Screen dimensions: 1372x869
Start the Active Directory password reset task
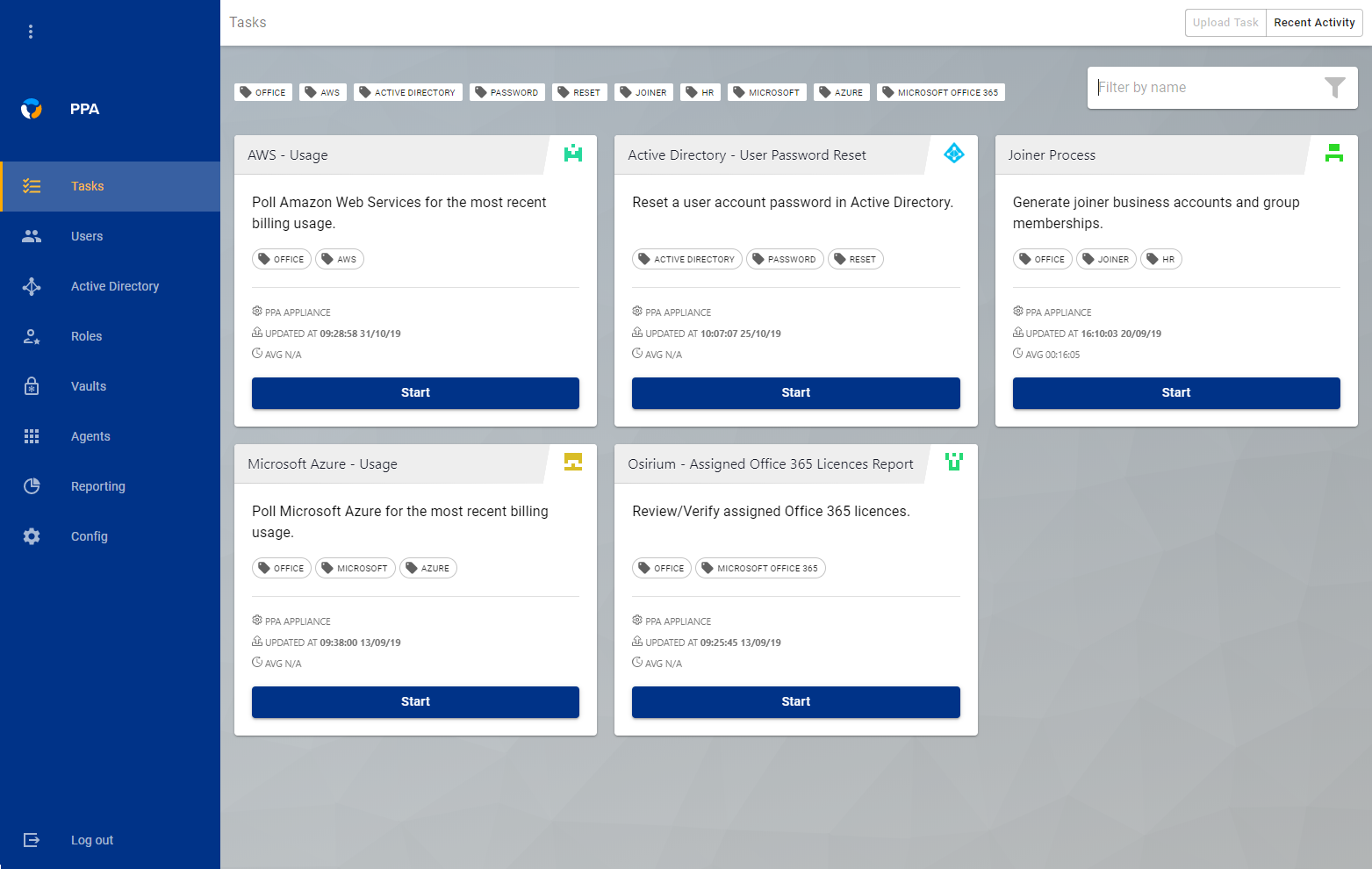[796, 393]
